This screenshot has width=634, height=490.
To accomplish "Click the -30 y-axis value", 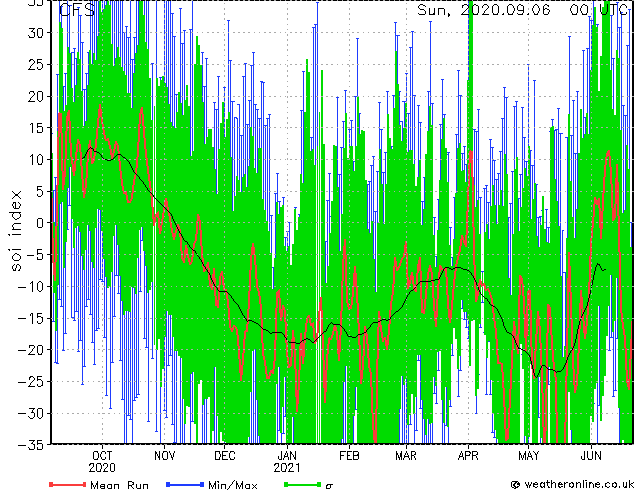I will [31, 413].
